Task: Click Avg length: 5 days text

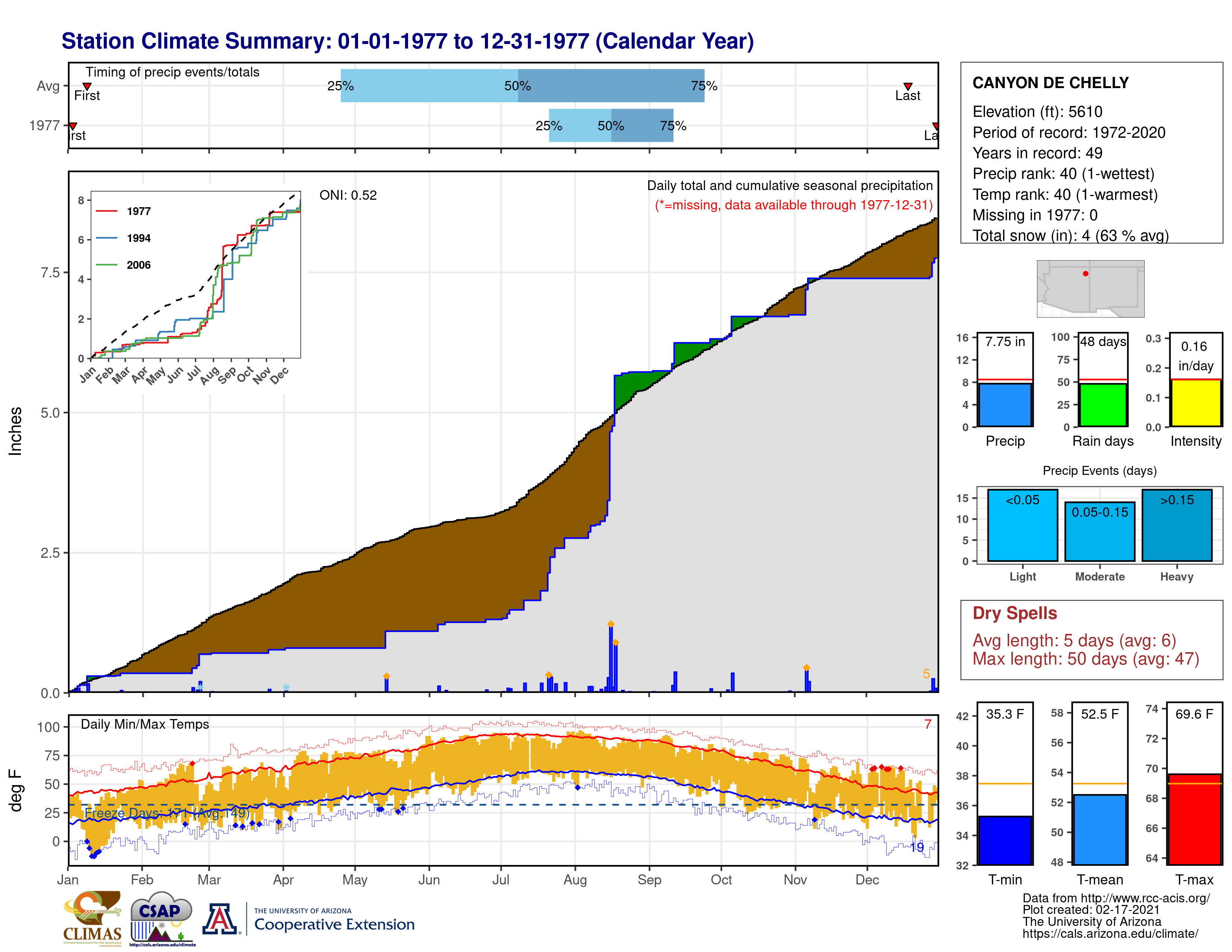Action: point(1074,641)
